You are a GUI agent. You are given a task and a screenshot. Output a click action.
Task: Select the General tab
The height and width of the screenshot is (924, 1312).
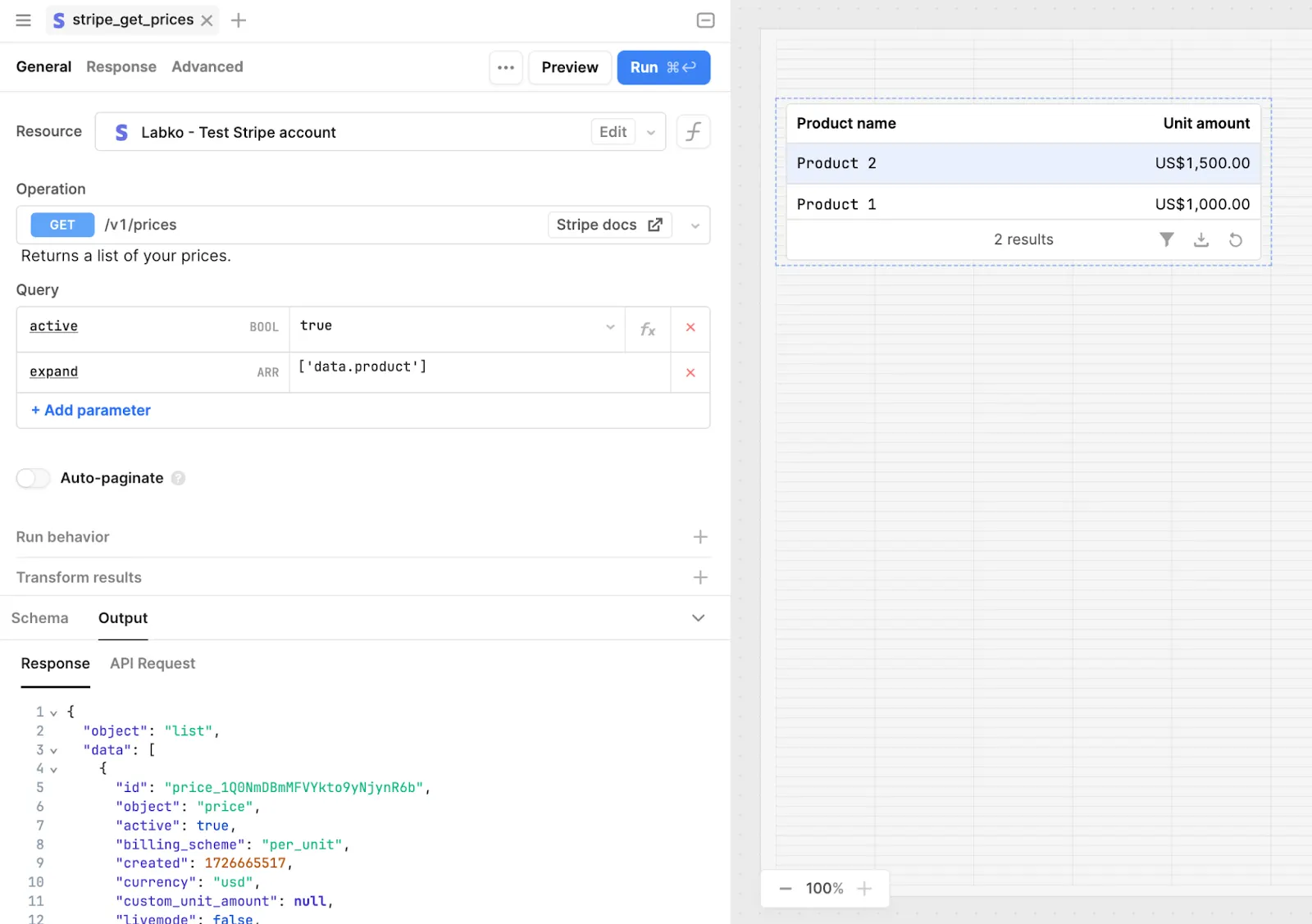point(43,67)
